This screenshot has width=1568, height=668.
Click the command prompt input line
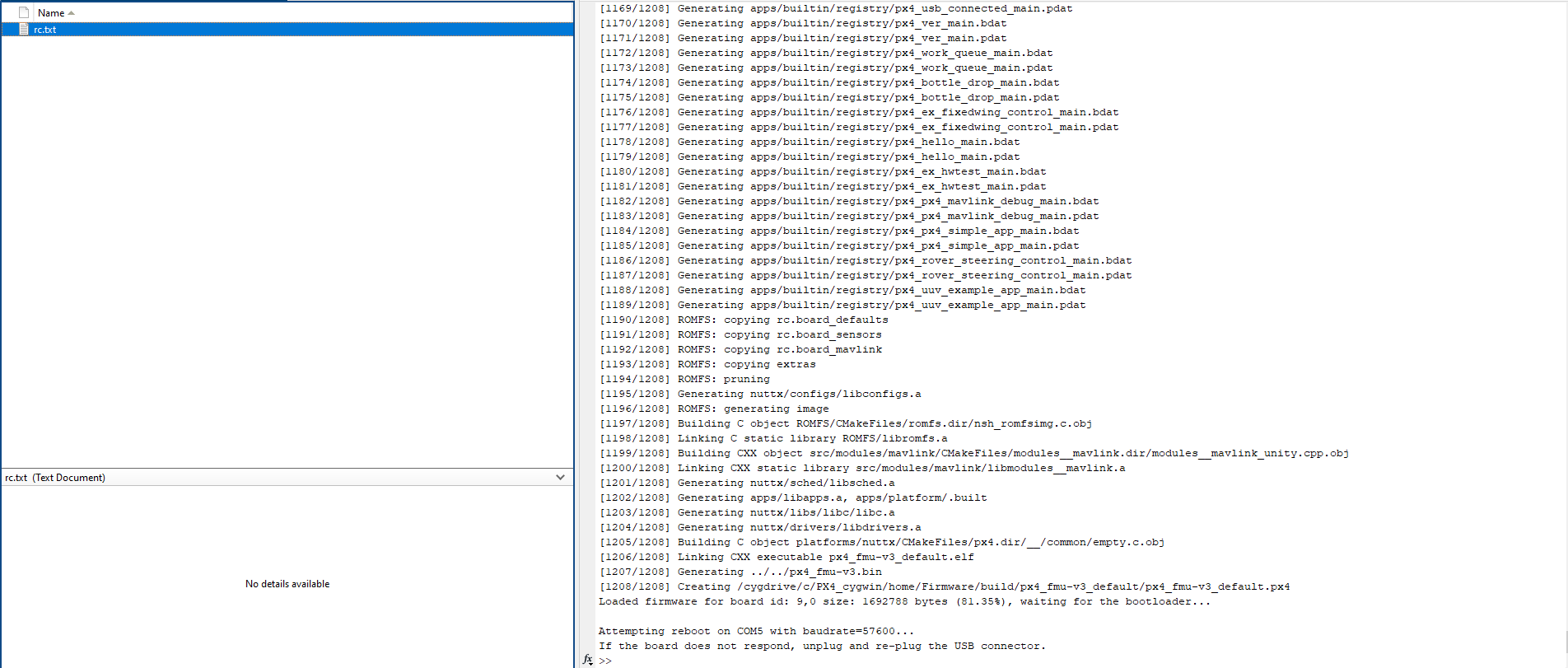(1082, 661)
